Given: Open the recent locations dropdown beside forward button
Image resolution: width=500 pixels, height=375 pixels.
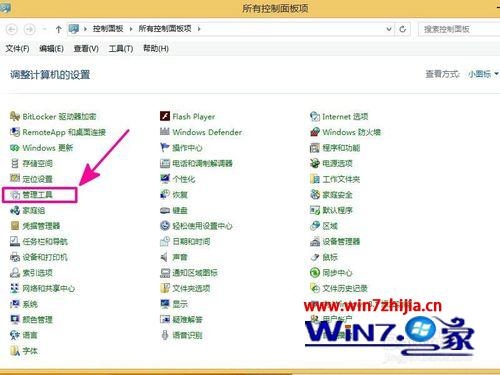Looking at the screenshot, I should tap(44, 29).
